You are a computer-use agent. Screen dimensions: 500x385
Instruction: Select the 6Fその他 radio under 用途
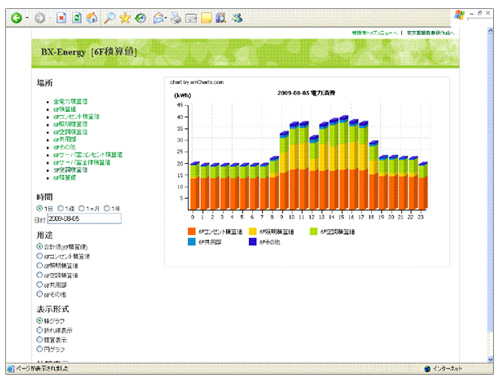point(39,294)
